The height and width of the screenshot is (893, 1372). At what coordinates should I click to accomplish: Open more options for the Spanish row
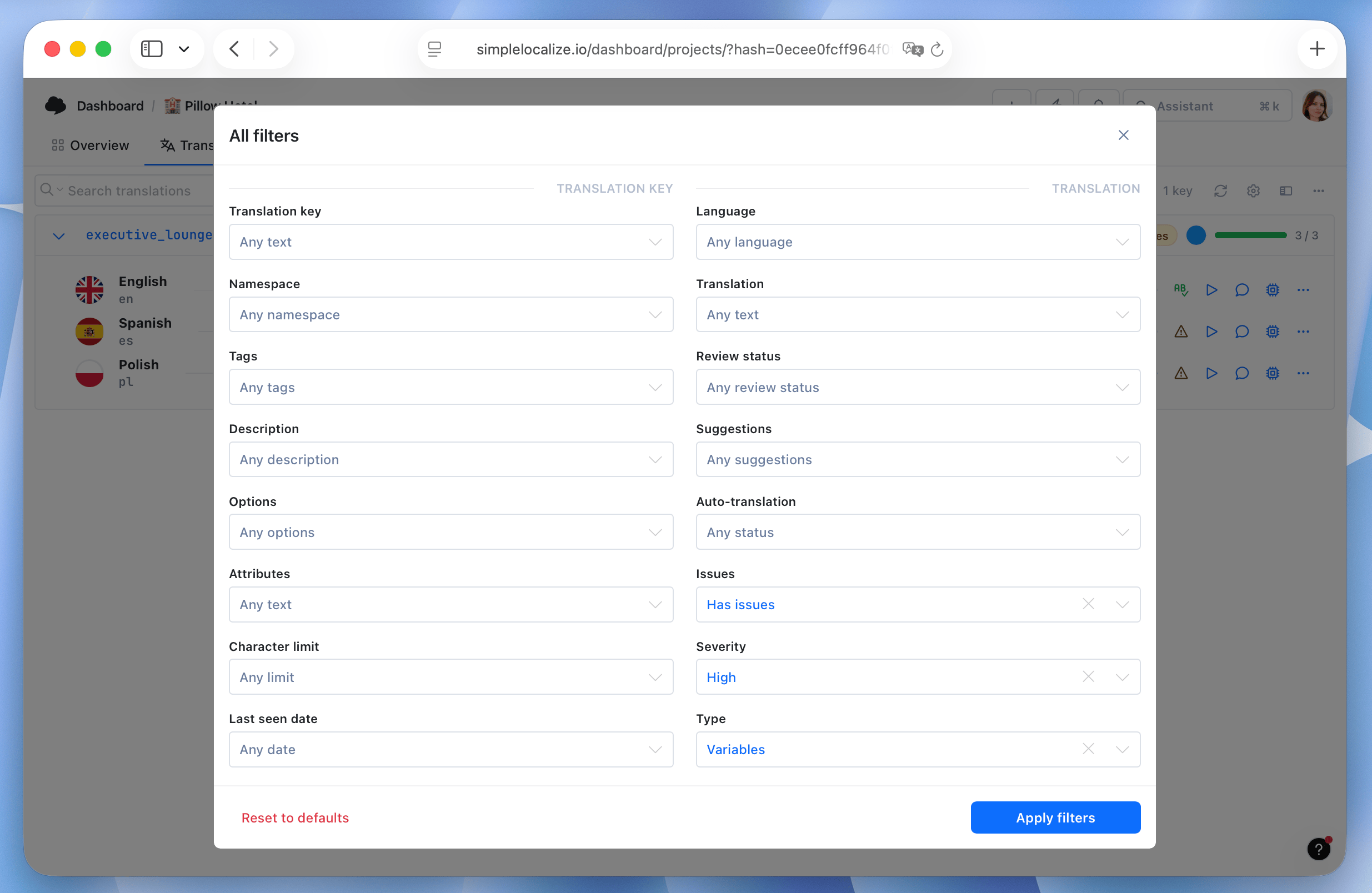click(x=1303, y=332)
